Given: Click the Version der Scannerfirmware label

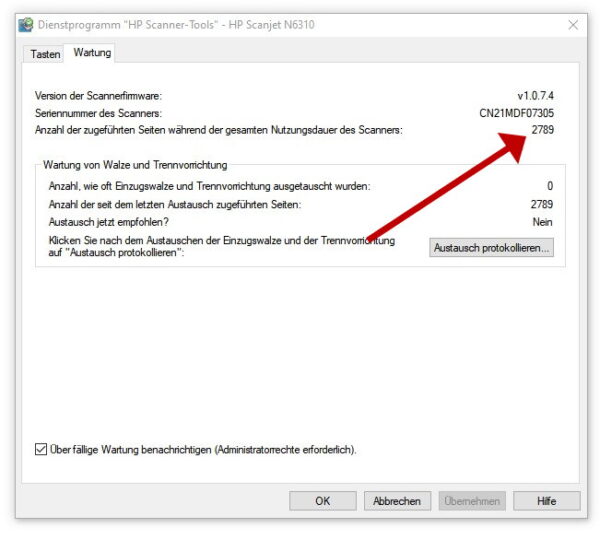Looking at the screenshot, I should pos(98,96).
